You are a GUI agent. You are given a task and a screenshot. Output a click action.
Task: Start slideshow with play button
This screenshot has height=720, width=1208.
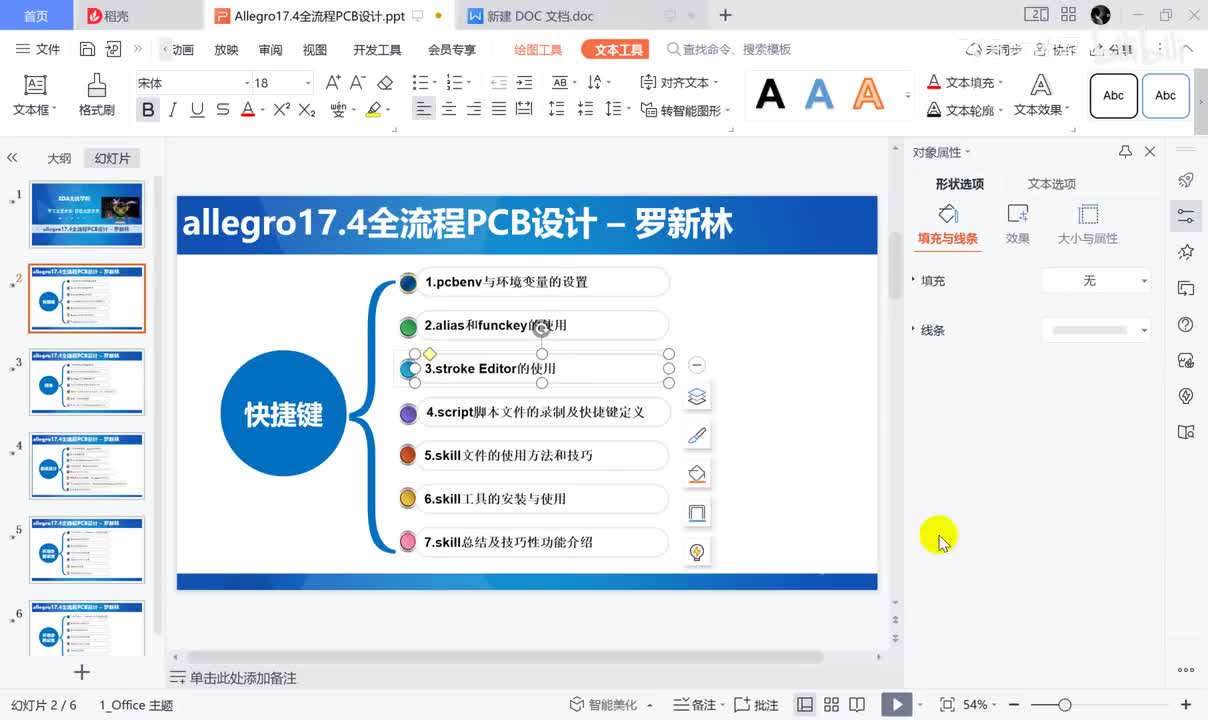click(896, 705)
